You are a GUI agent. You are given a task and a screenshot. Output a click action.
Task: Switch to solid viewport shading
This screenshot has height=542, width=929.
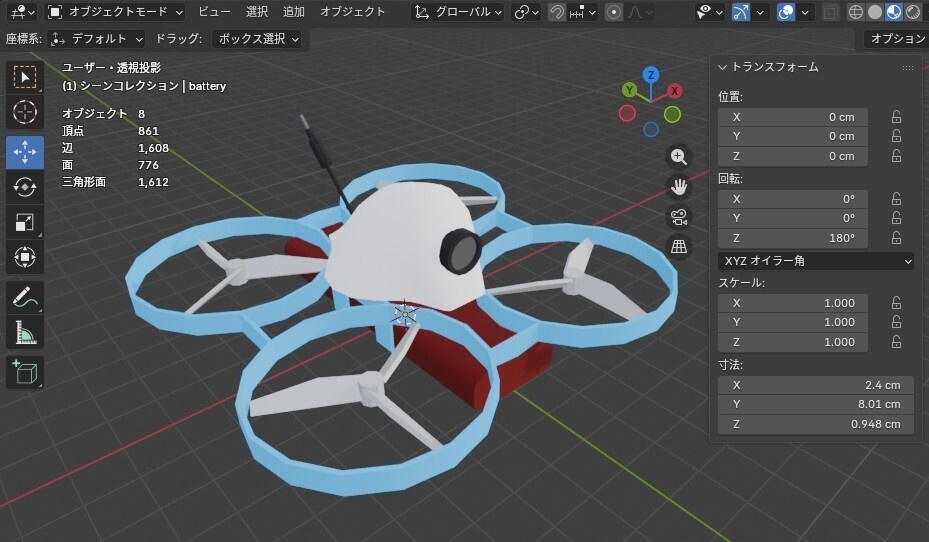point(874,12)
